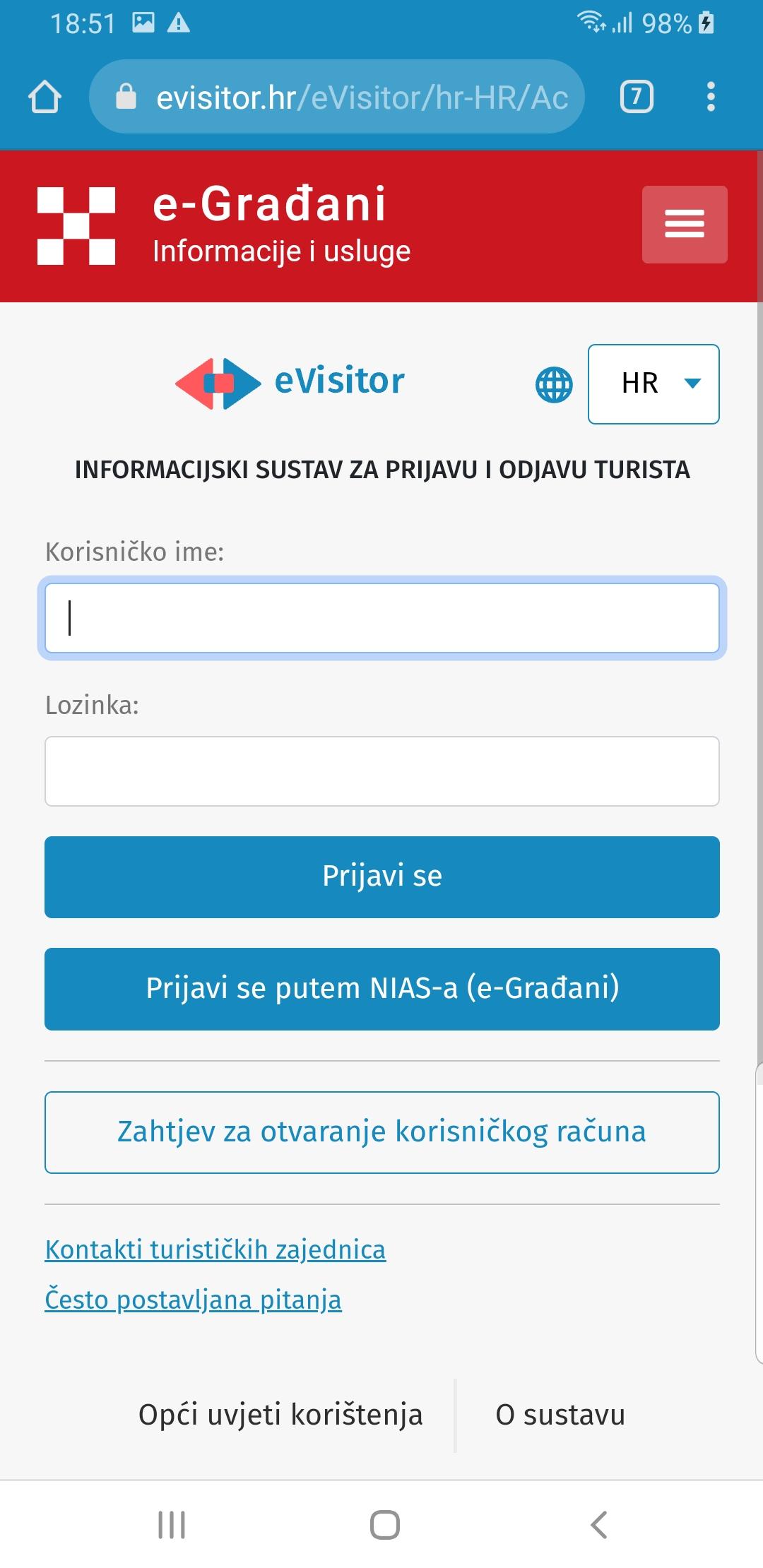The height and width of the screenshot is (1568, 763).
Task: Open Često postavljana pitanja link
Action: click(x=194, y=1300)
